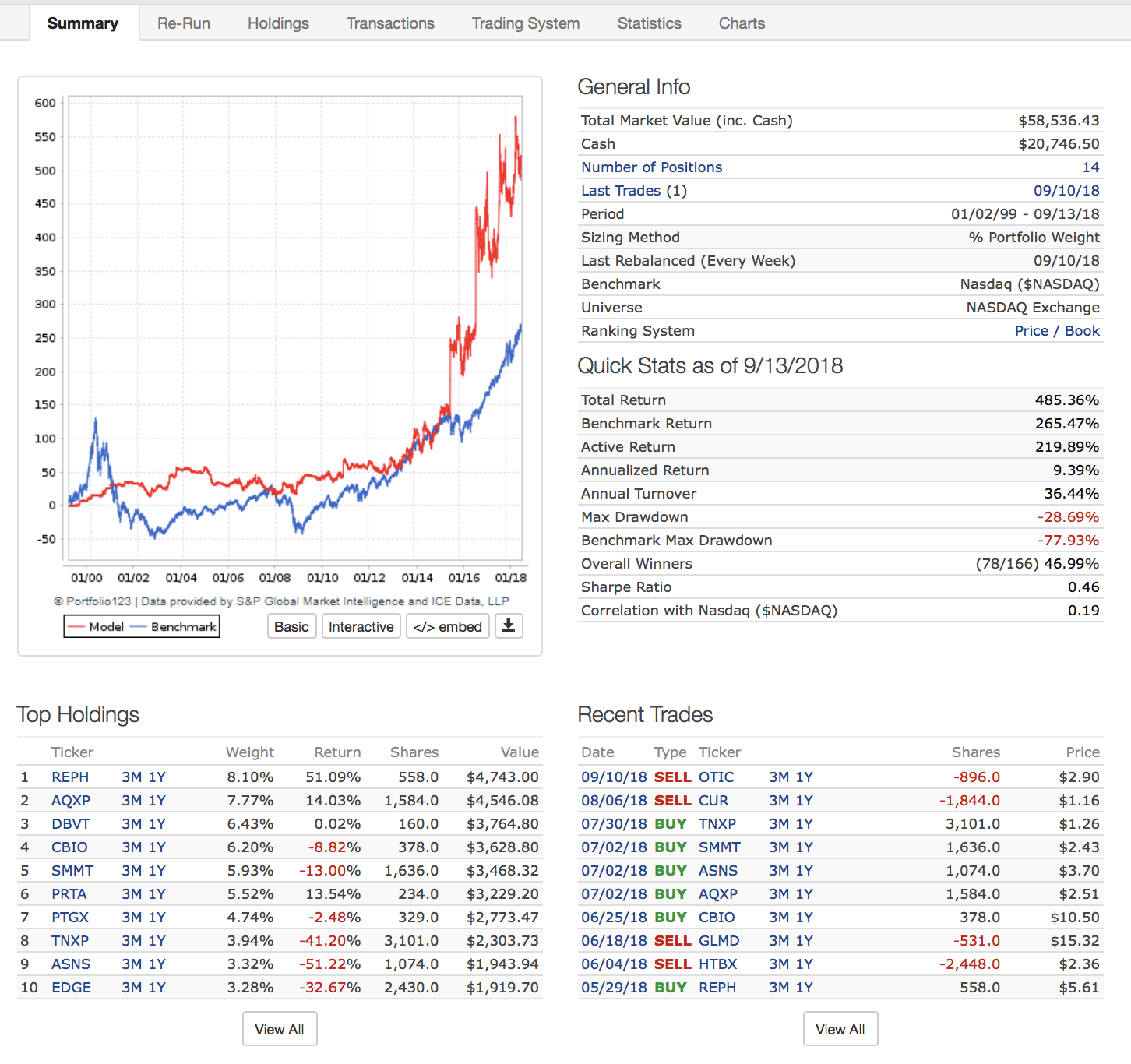Switch chart to Basic mode
Screen dimensions: 1131x1064
[291, 627]
